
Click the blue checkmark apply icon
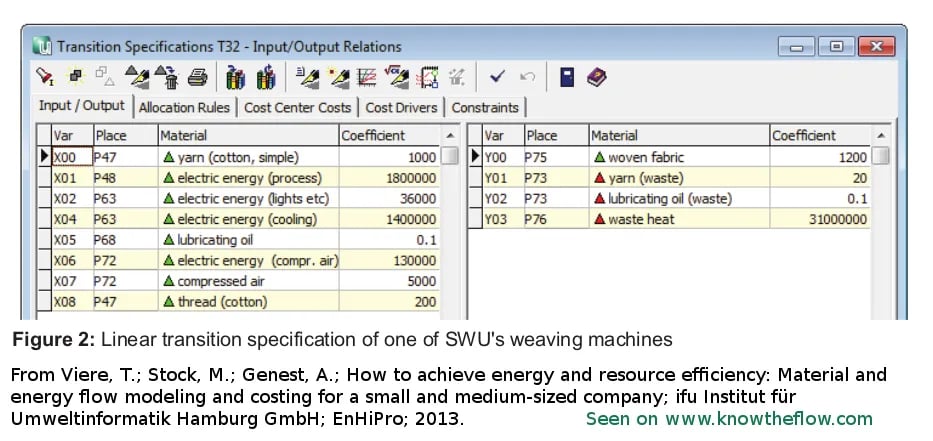(497, 76)
